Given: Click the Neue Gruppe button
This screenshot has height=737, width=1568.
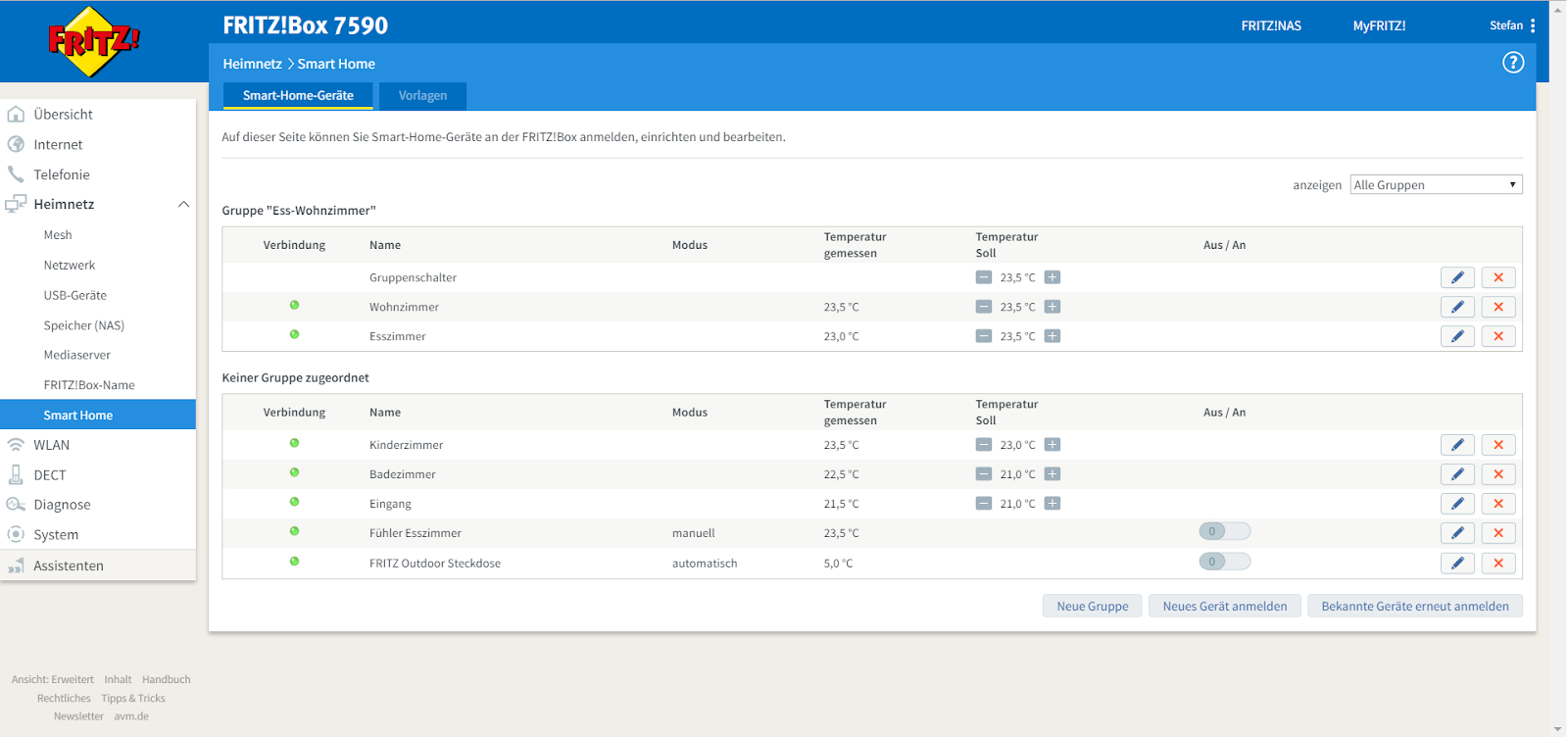Looking at the screenshot, I should 1092,606.
